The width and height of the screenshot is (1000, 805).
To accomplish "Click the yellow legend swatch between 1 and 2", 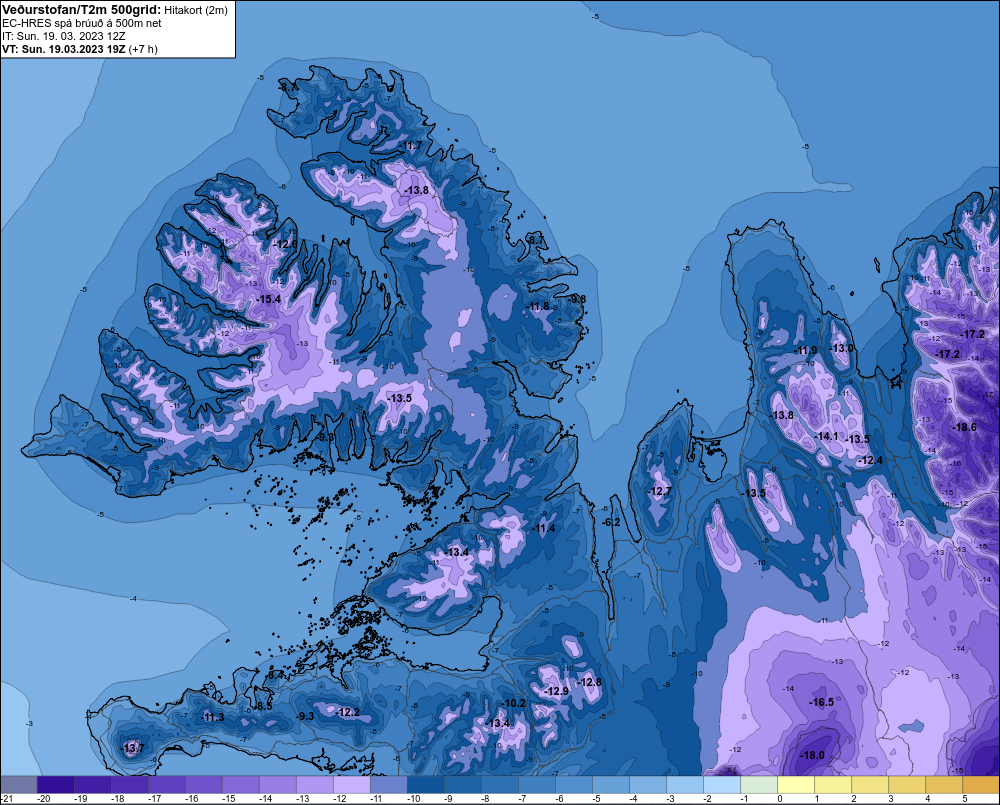I will tap(833, 785).
